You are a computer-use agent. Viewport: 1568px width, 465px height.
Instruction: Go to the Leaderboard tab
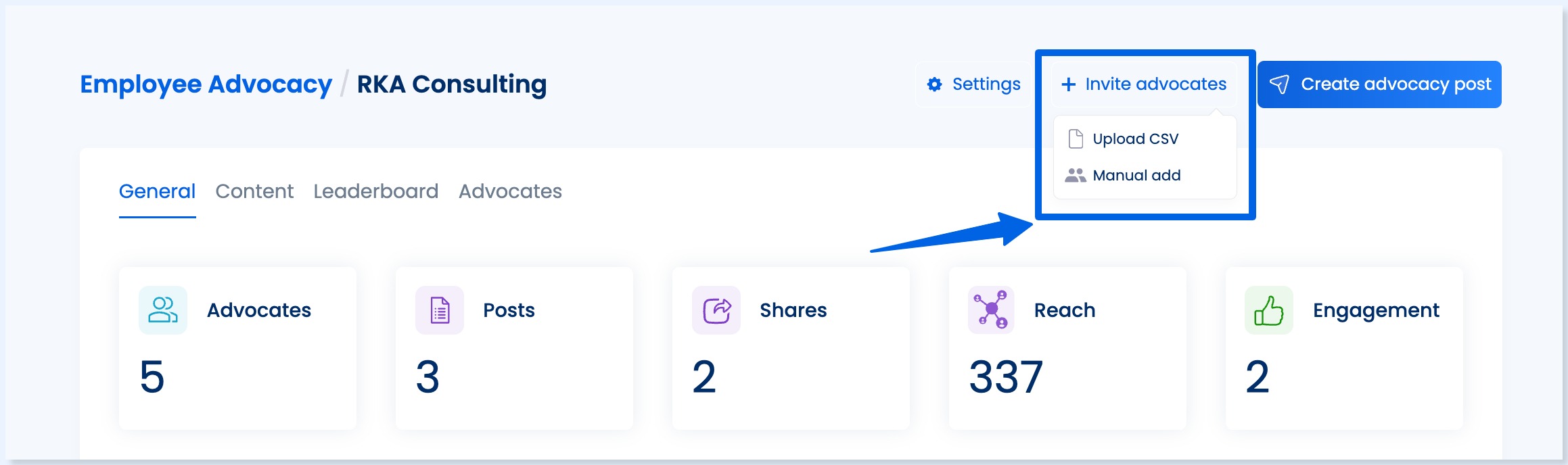tap(375, 191)
